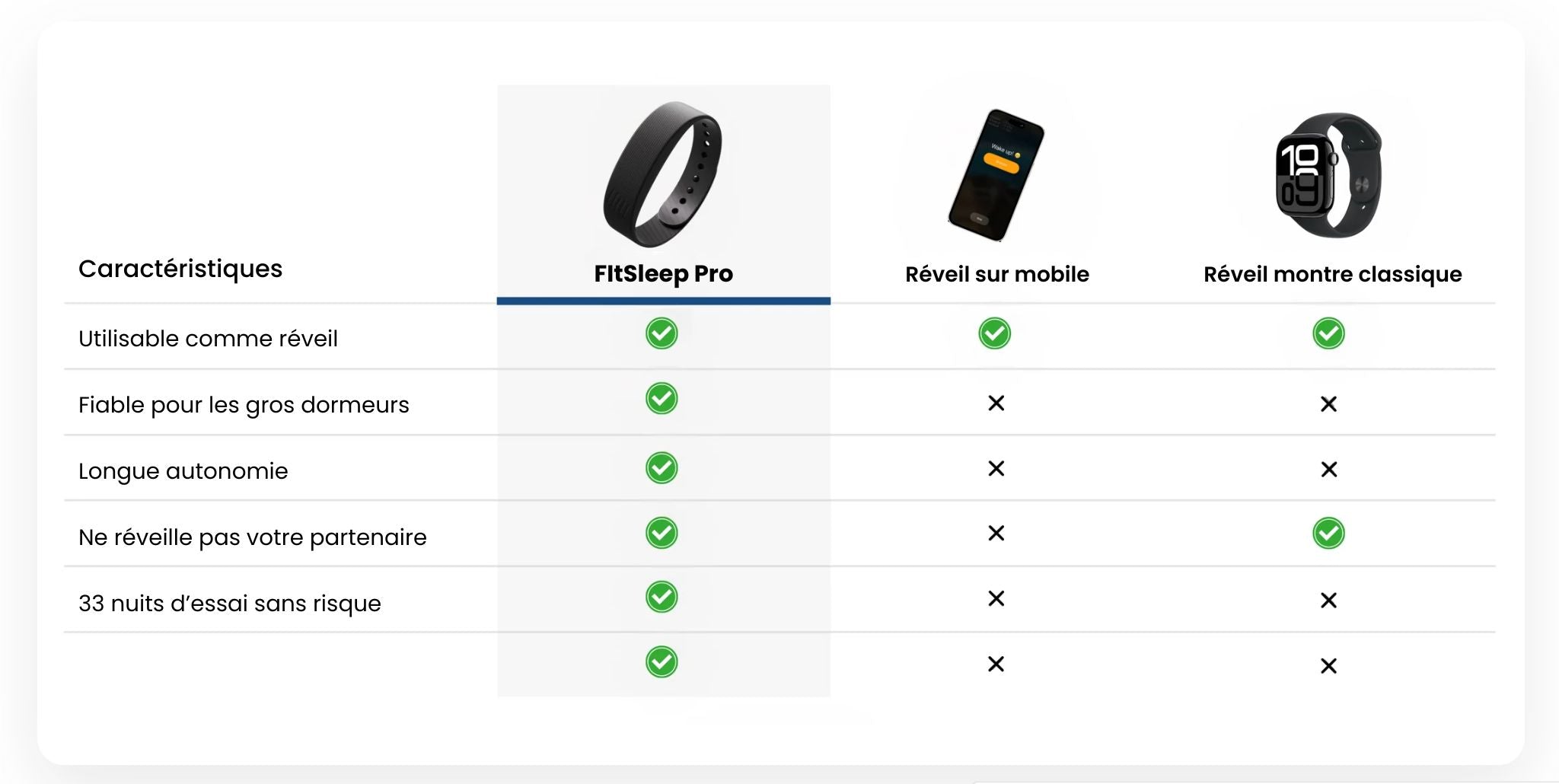The width and height of the screenshot is (1559, 784).
Task: Click the classic smartwatch image
Action: pyautogui.click(x=1328, y=175)
